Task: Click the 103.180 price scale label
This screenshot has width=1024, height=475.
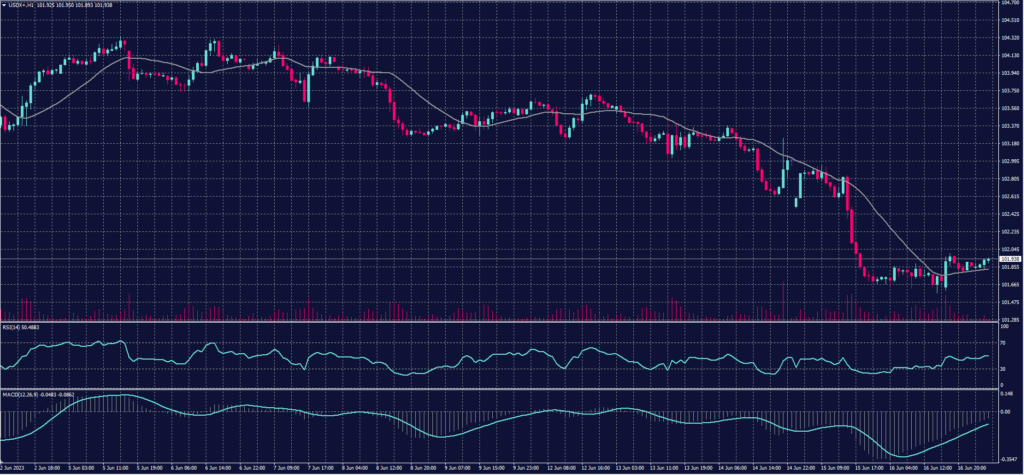Action: point(1009,143)
